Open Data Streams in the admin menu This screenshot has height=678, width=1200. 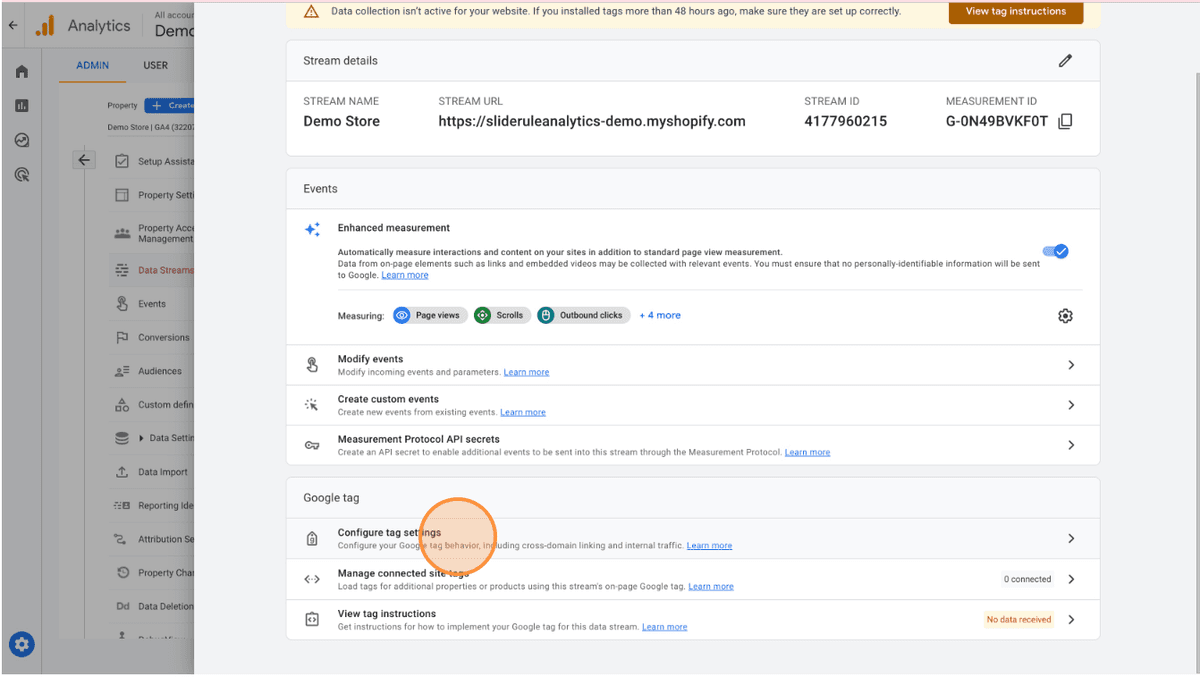[153, 270]
